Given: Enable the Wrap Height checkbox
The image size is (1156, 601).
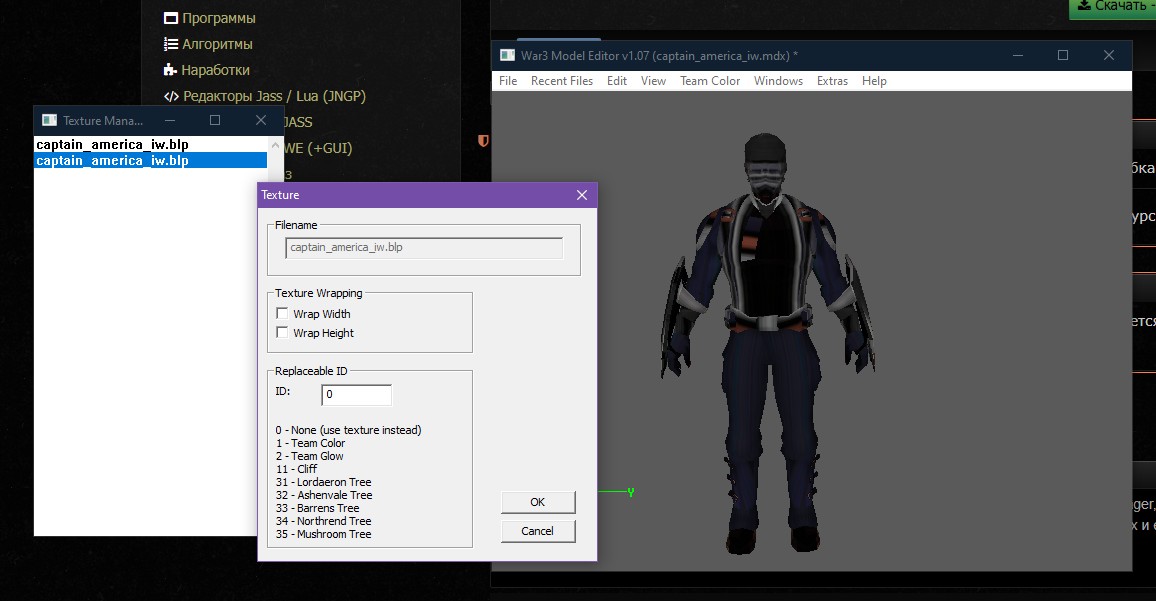Looking at the screenshot, I should coord(282,333).
